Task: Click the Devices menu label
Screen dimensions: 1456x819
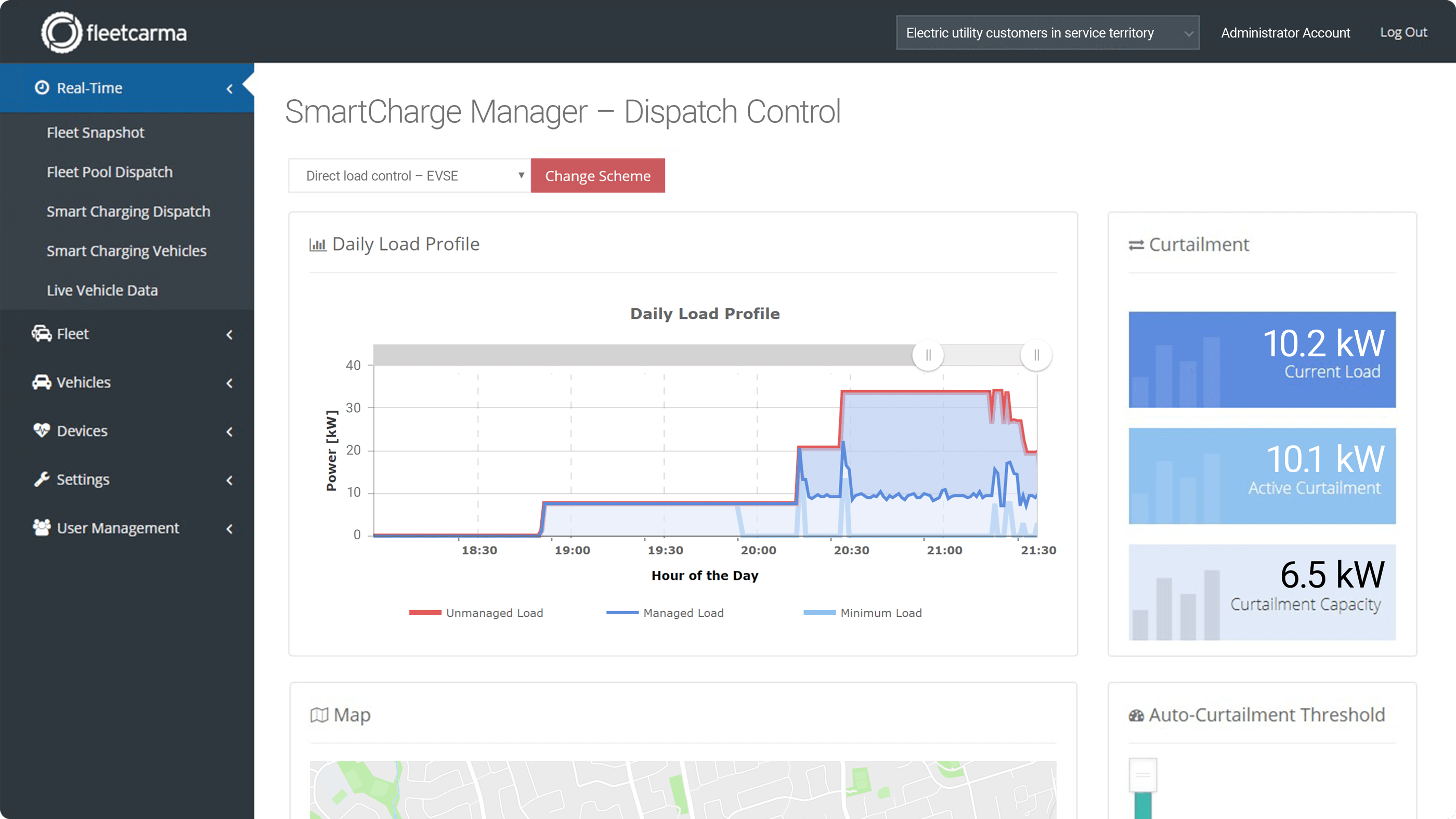Action: 82,431
